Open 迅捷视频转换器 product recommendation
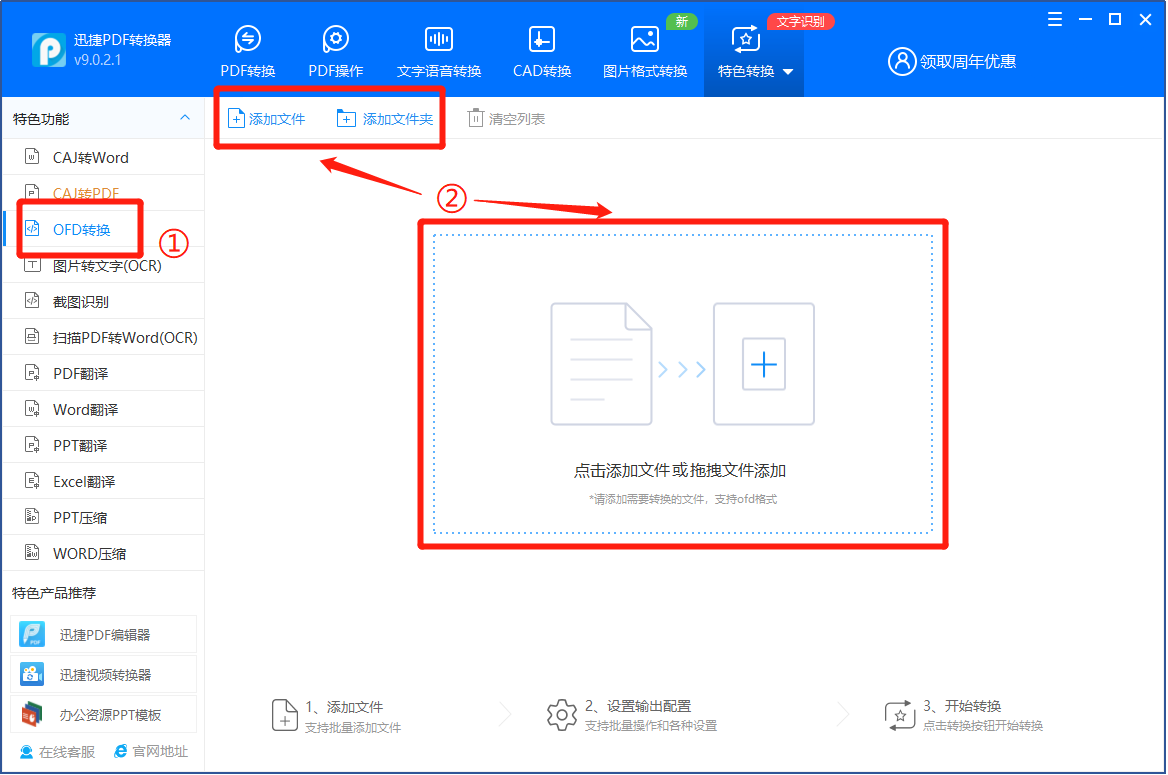The height and width of the screenshot is (775, 1168). [x=104, y=674]
